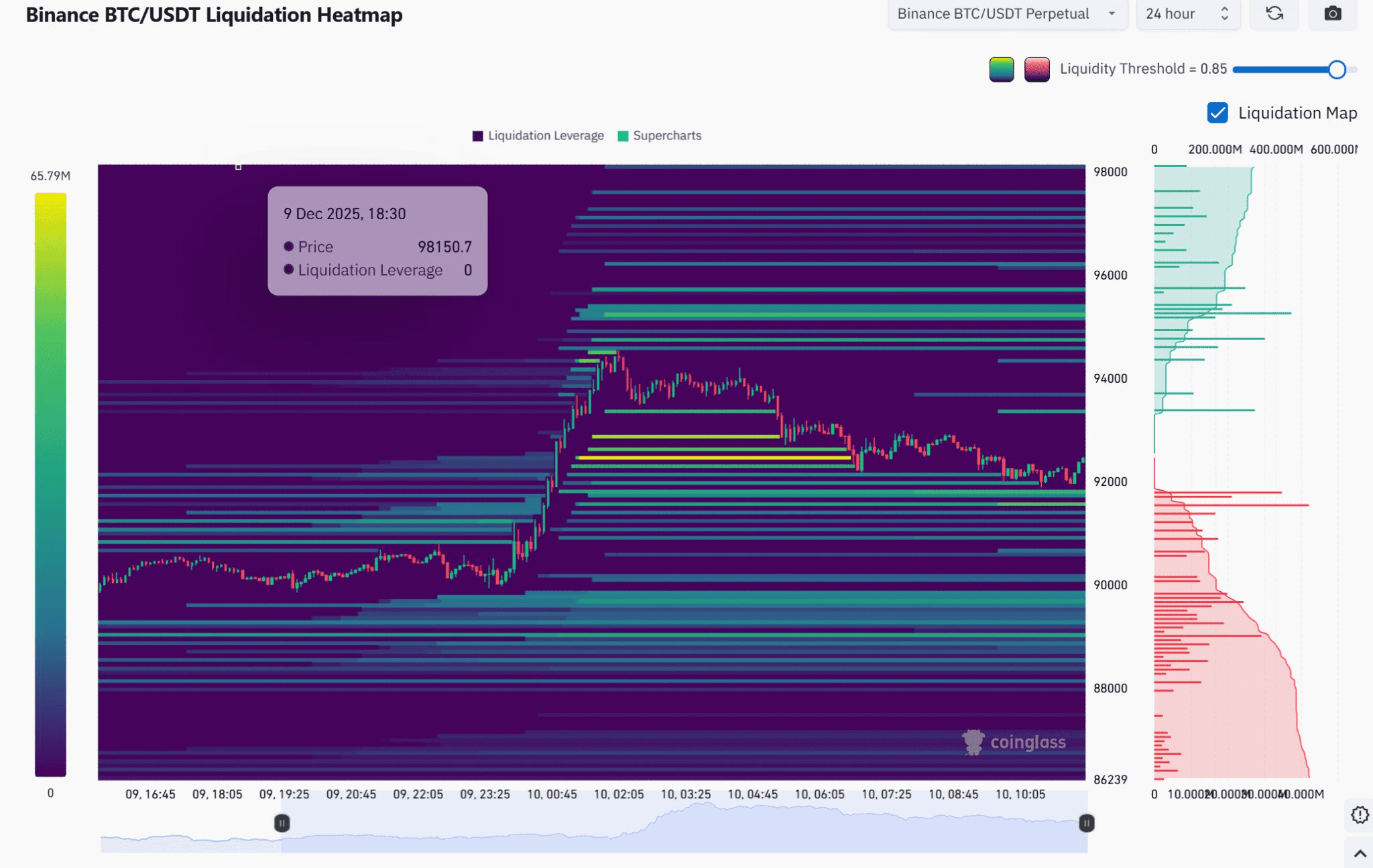
Task: Click the Liquidity Threshold slider knob
Action: pos(1336,69)
